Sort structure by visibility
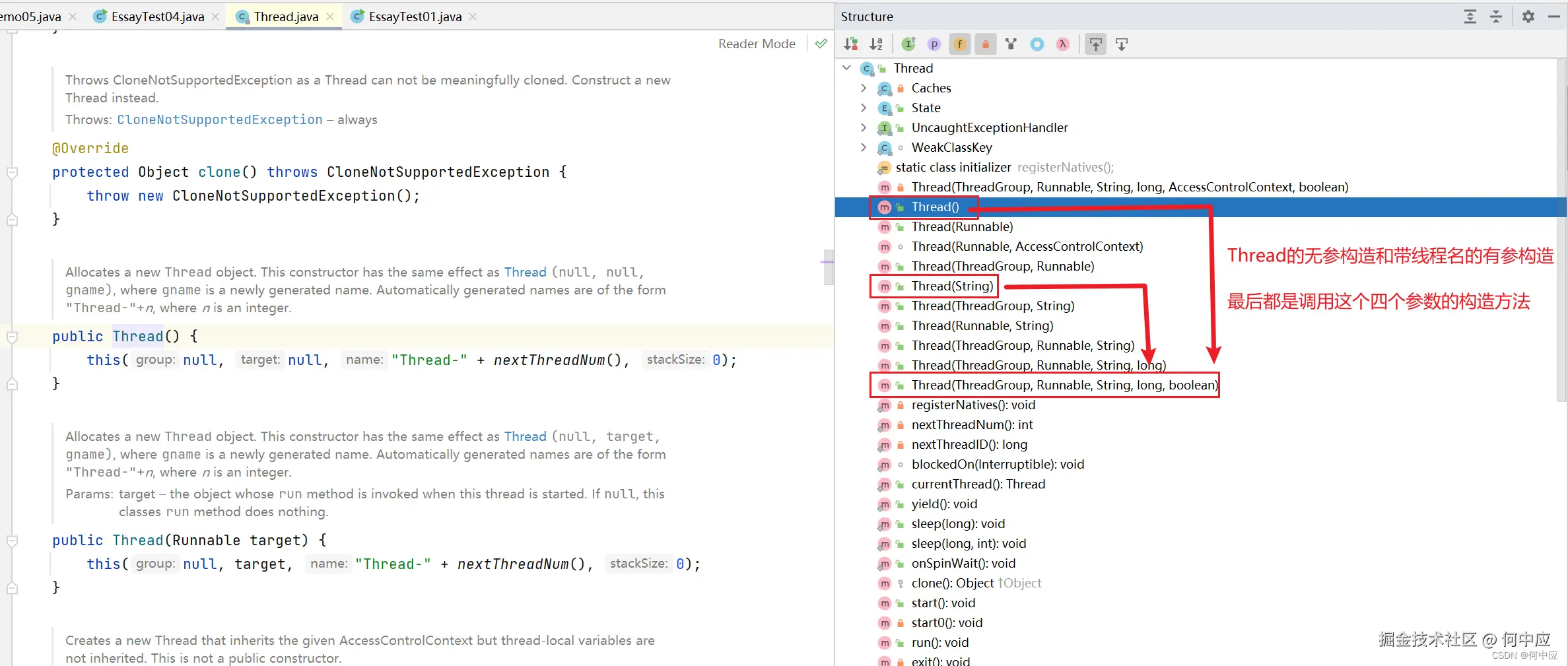The width and height of the screenshot is (1568, 666). 851,44
